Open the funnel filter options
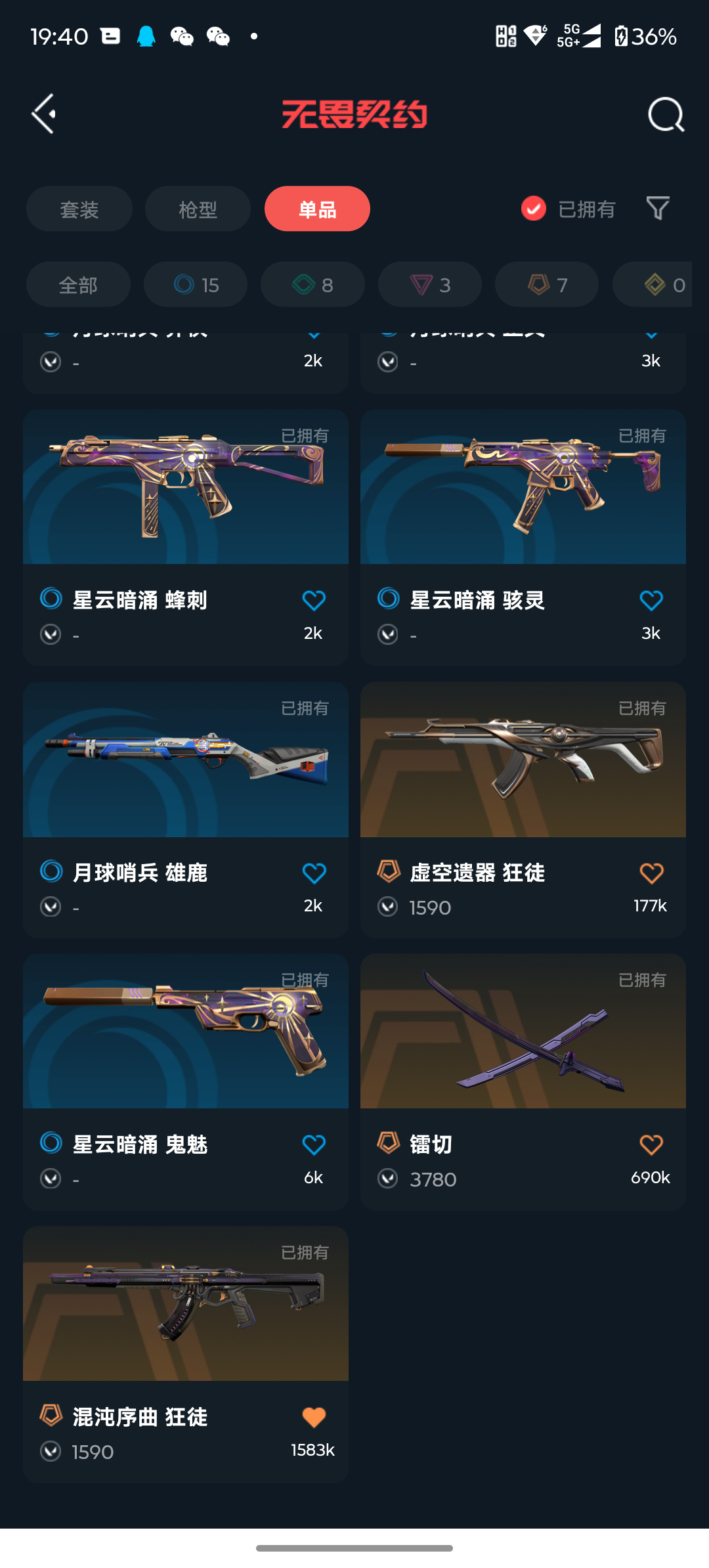The height and width of the screenshot is (1568, 709). (658, 209)
